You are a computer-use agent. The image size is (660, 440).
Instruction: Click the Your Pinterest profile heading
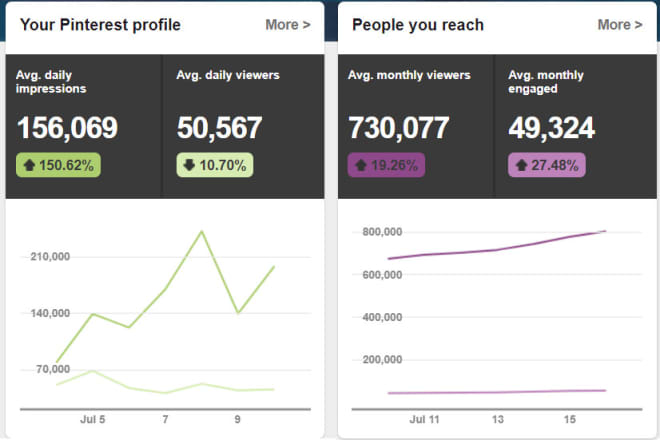click(x=100, y=25)
